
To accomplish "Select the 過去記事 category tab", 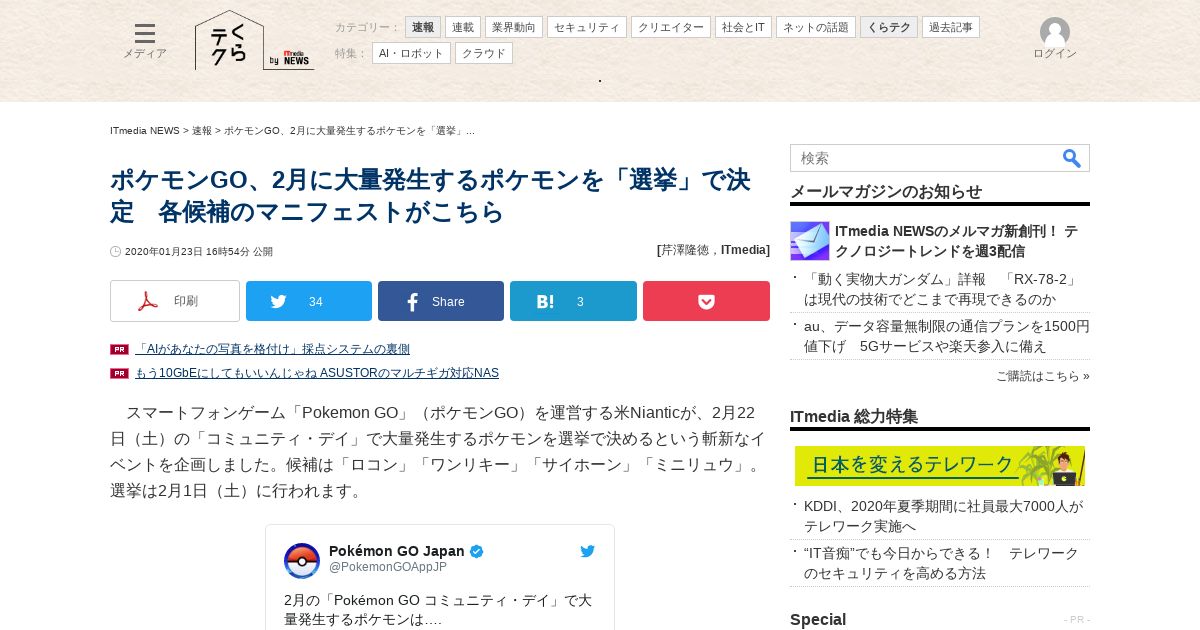I will click(951, 27).
